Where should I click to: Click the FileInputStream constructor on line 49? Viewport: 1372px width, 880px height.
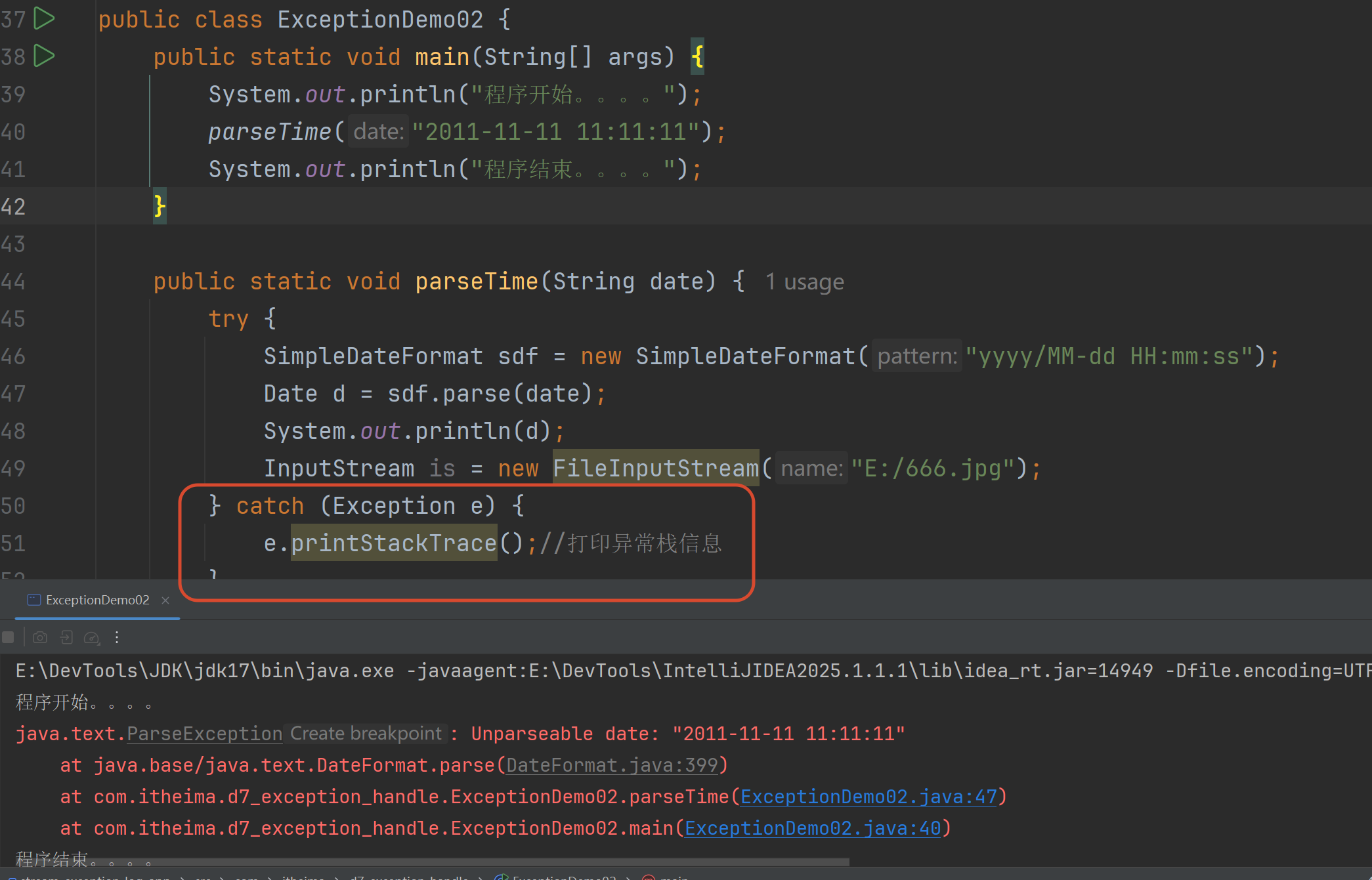pos(655,469)
